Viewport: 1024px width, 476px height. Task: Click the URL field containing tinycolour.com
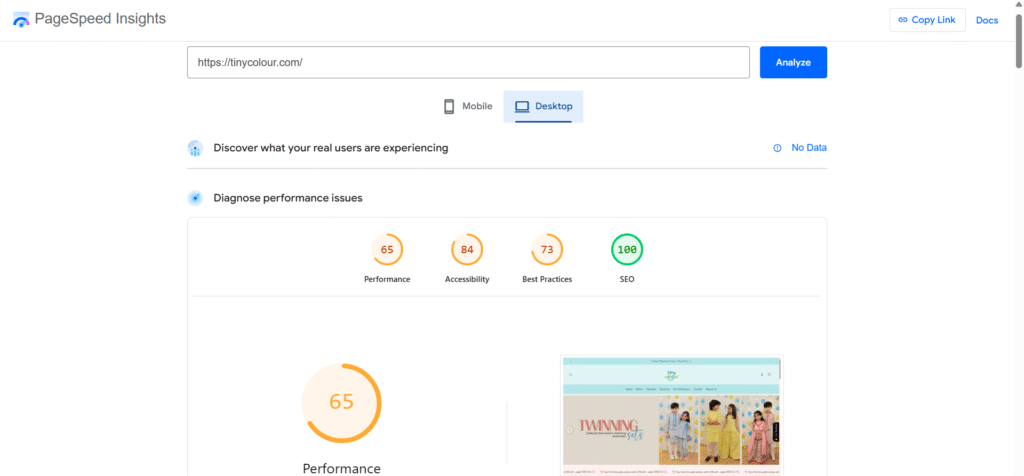[468, 62]
